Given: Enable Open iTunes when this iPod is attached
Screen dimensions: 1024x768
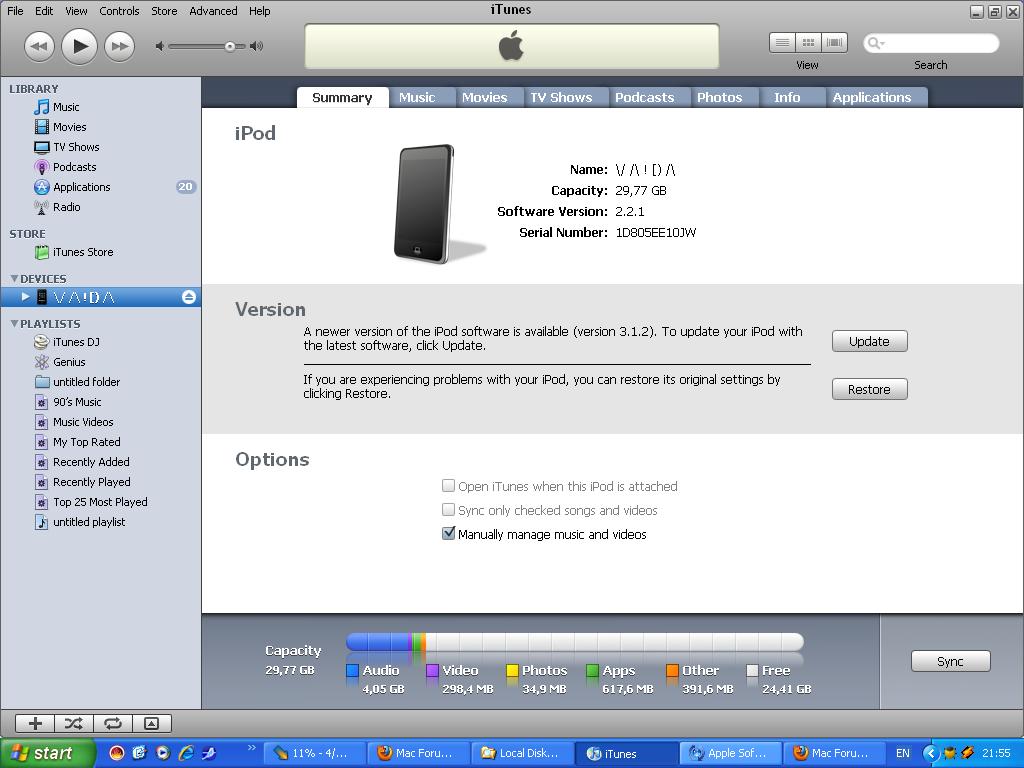Looking at the screenshot, I should point(448,485).
